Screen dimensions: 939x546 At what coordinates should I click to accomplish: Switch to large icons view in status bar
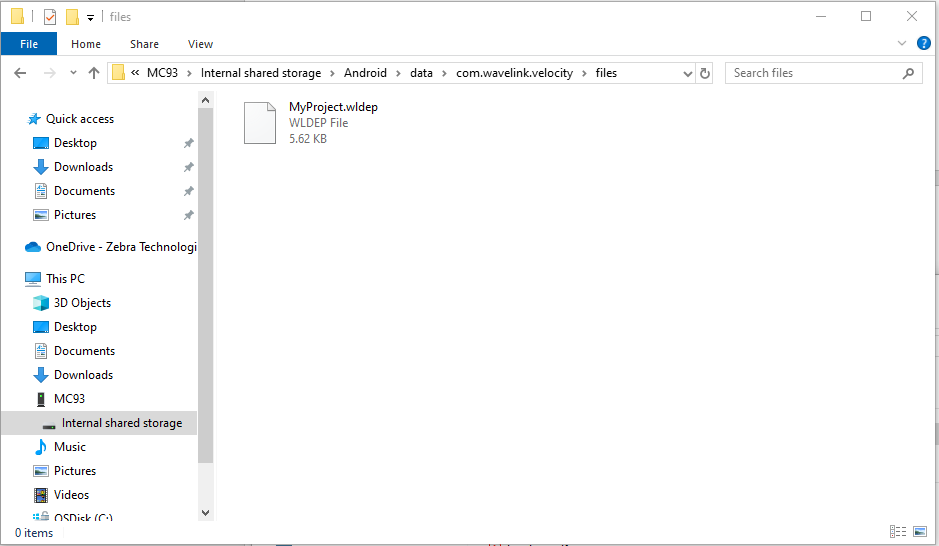(919, 532)
